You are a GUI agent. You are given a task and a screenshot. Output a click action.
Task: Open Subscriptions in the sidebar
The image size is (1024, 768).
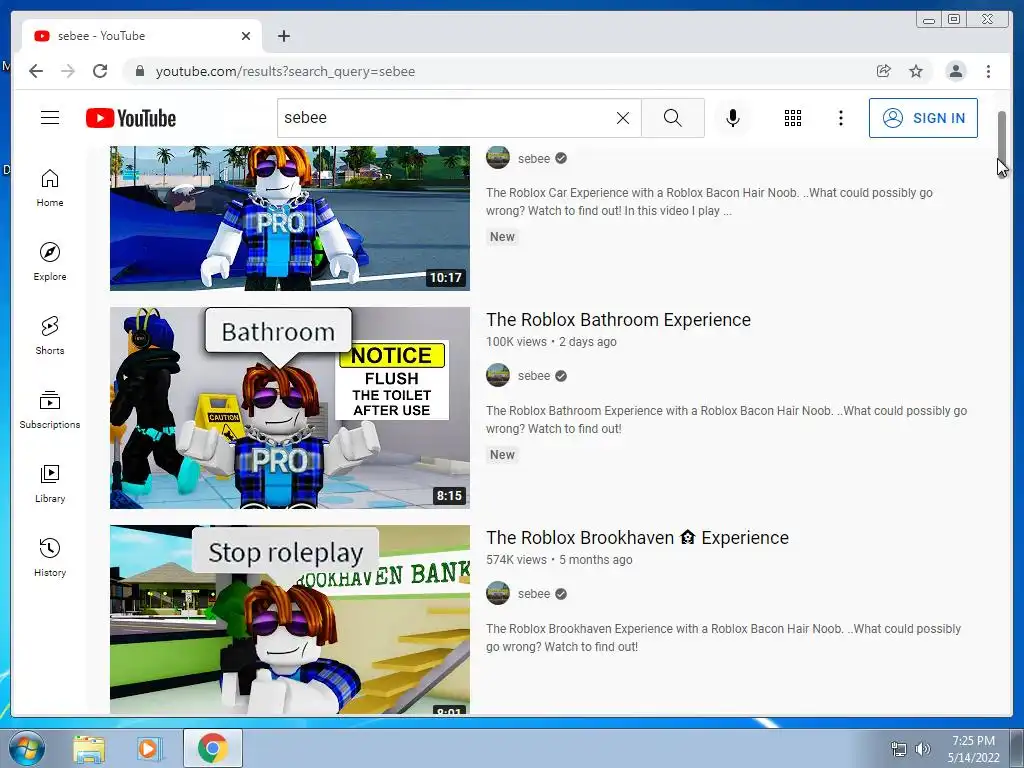click(50, 409)
